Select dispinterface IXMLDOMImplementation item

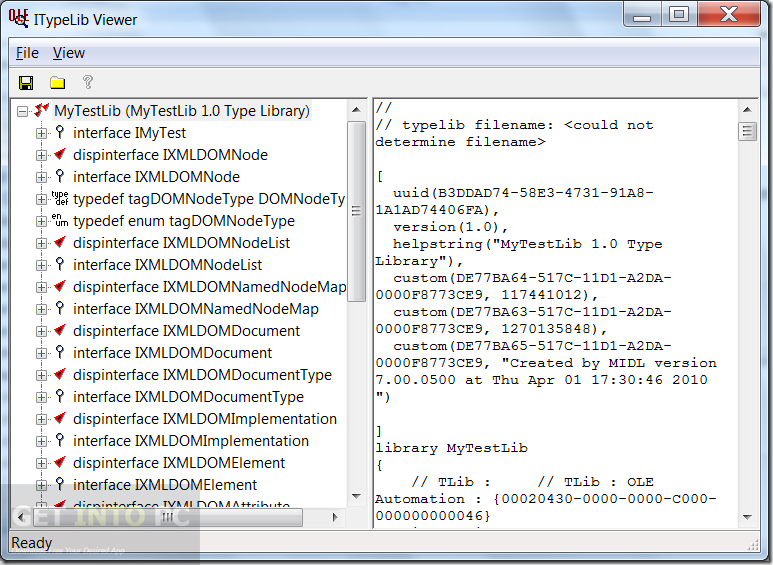pos(205,419)
